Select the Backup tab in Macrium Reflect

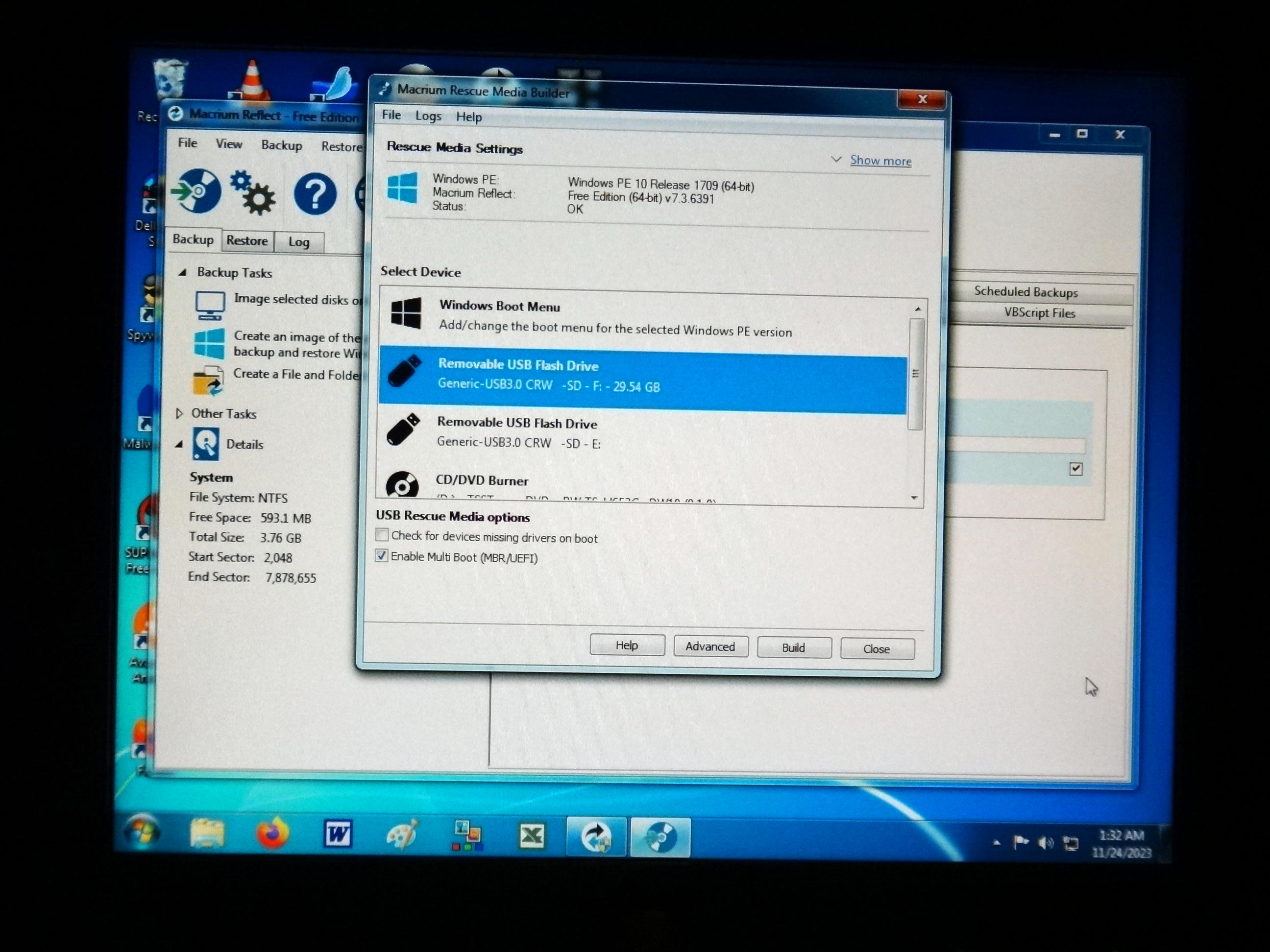tap(193, 239)
